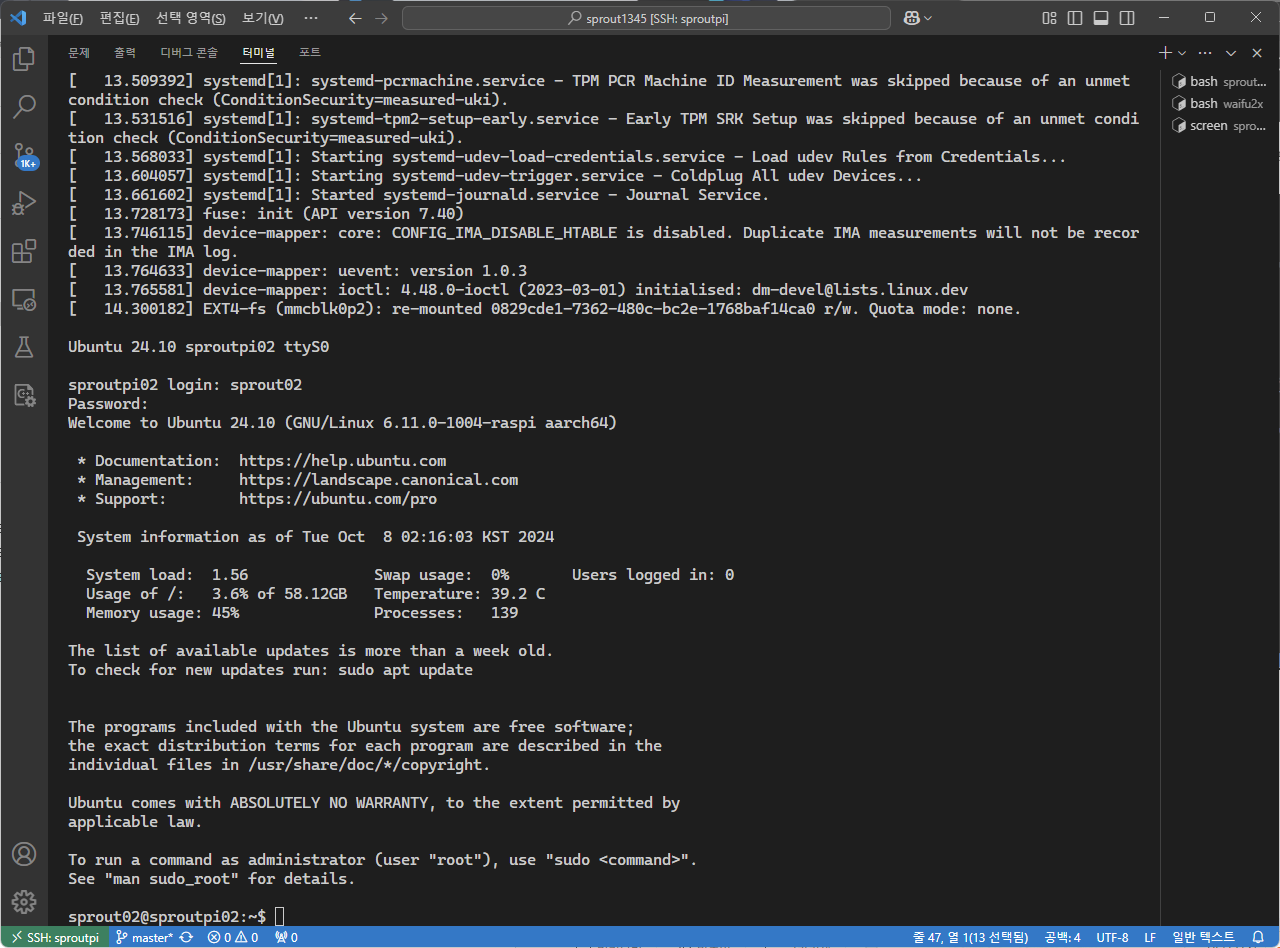Toggle the secondary side bar
The width and height of the screenshot is (1280, 948).
(1127, 18)
